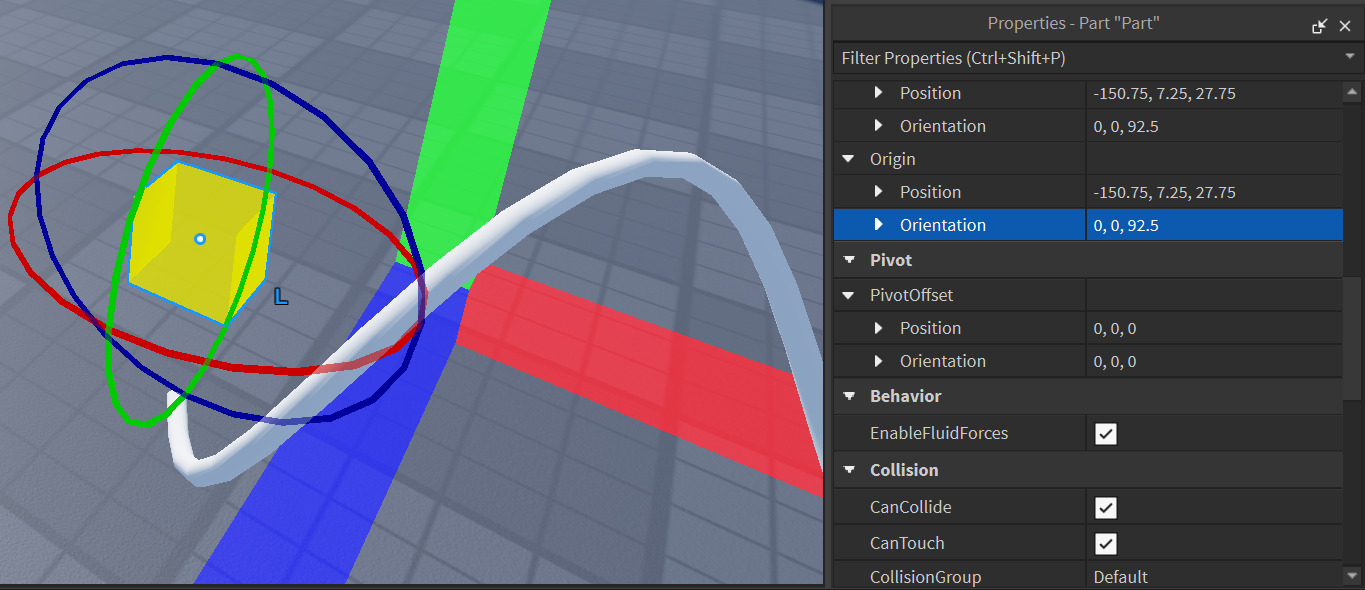Expand Position under Origin
This screenshot has width=1365, height=590.
coord(879,192)
